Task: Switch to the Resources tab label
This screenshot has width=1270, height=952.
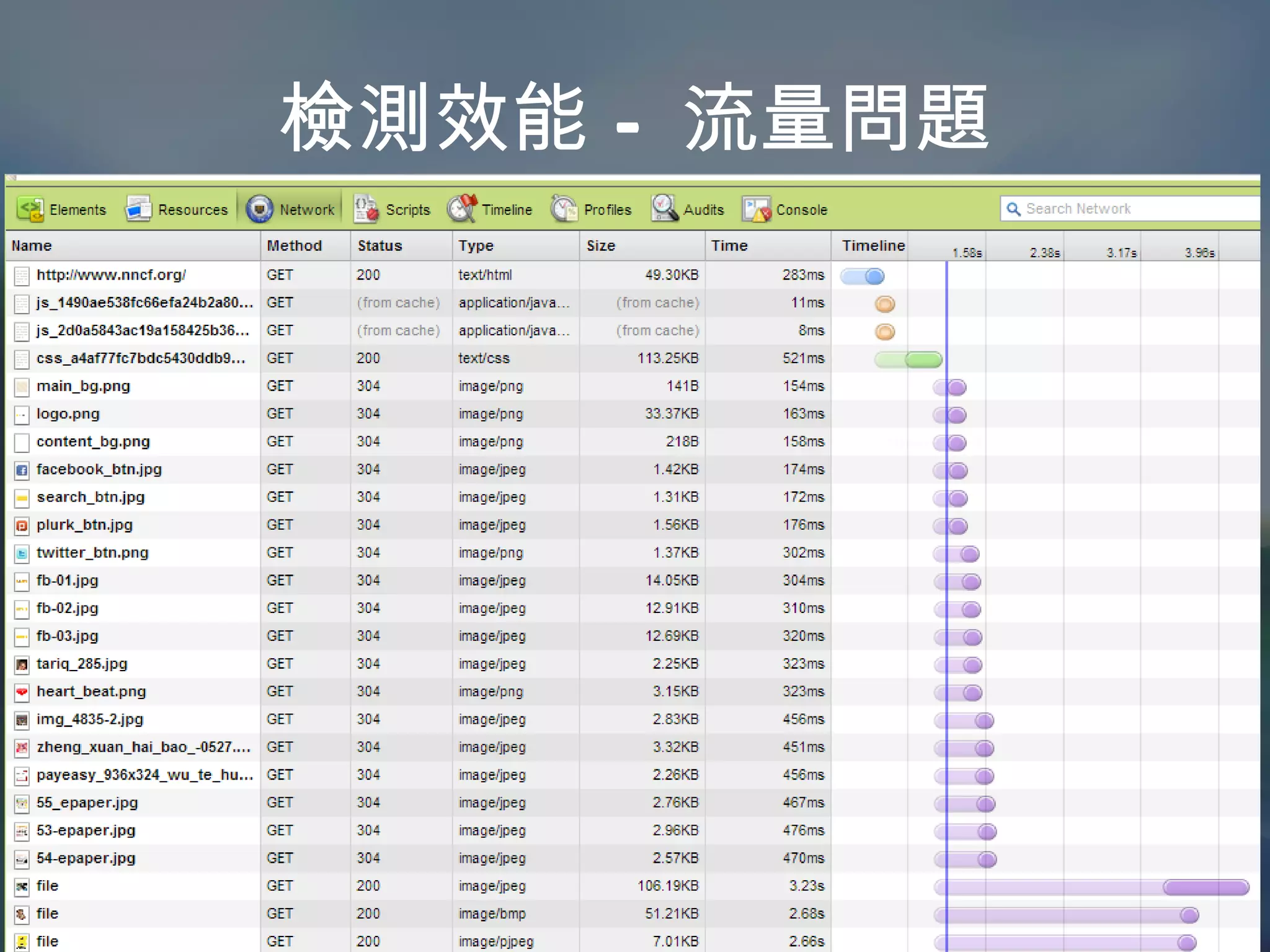Action: [193, 210]
